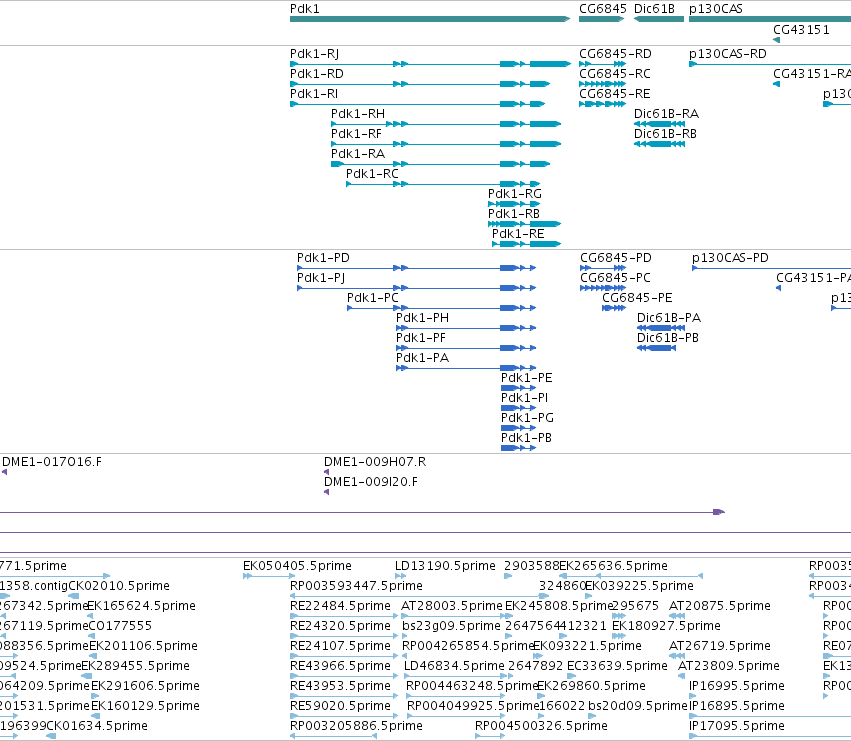Click protein CG6845-PC
Viewport: 851px width, 741px height.
(x=603, y=288)
